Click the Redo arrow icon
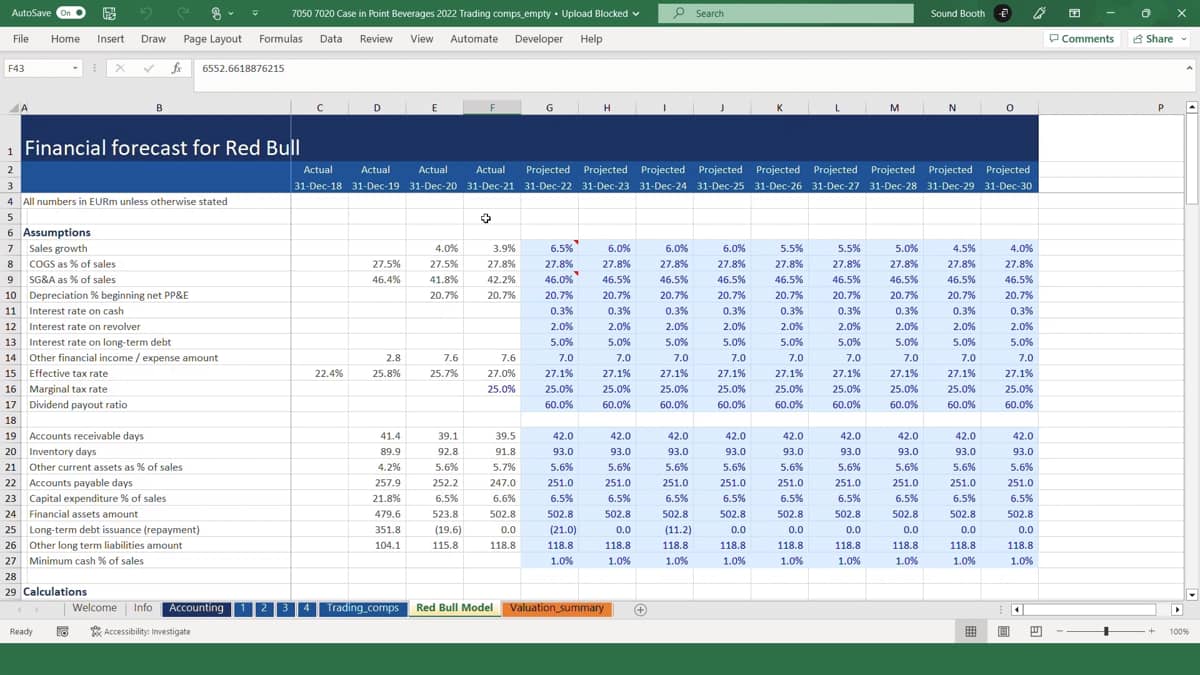The width and height of the screenshot is (1200, 675). 183,13
